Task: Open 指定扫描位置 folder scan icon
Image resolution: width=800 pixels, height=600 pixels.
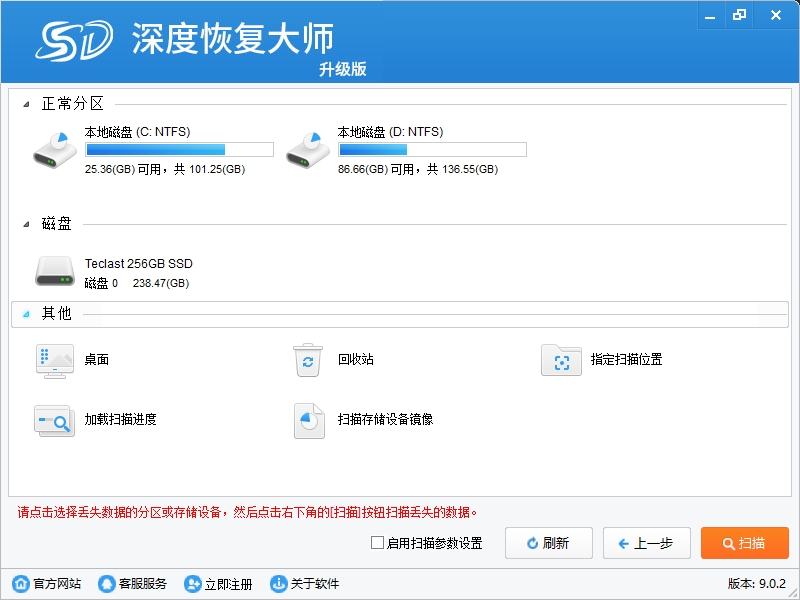Action: click(x=561, y=360)
